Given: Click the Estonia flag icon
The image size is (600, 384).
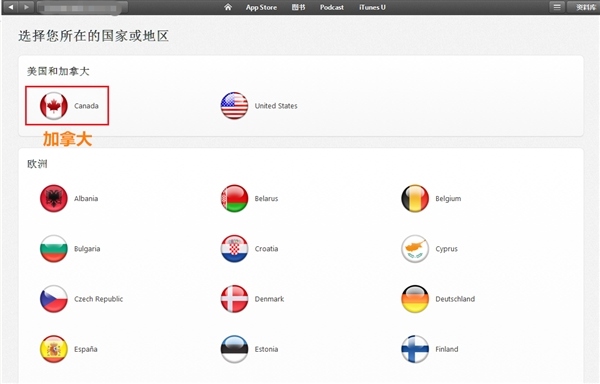Looking at the screenshot, I should [x=234, y=349].
